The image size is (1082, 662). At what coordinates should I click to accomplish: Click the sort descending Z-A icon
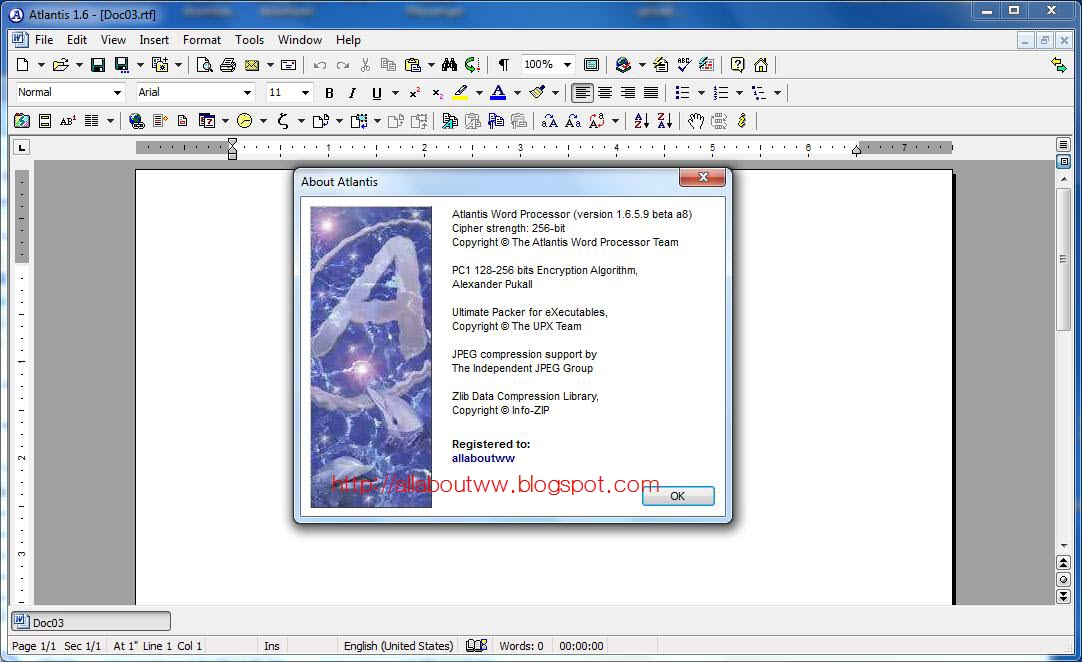tap(665, 121)
